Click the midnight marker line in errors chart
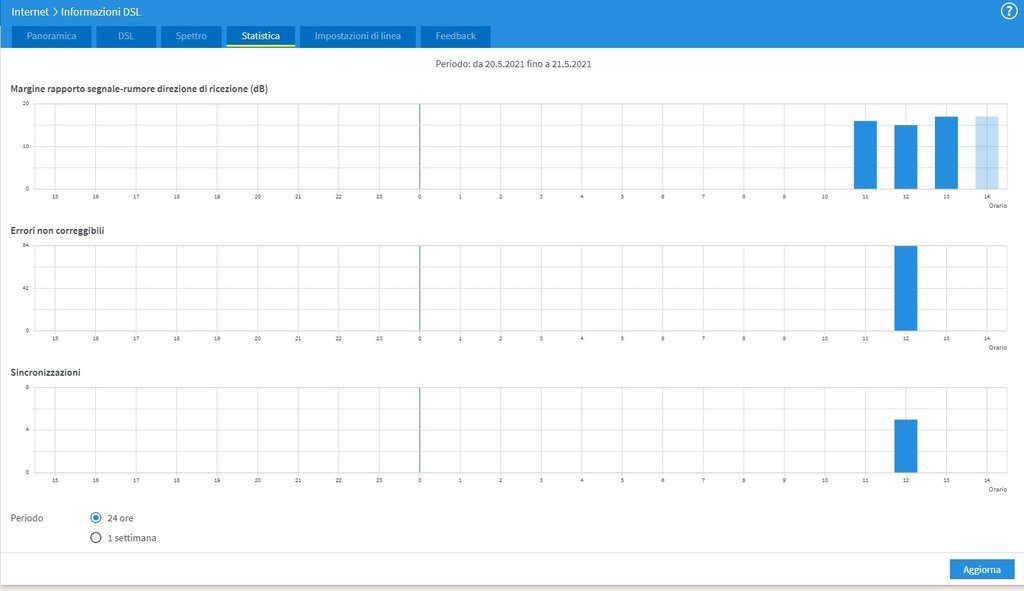 [x=419, y=288]
